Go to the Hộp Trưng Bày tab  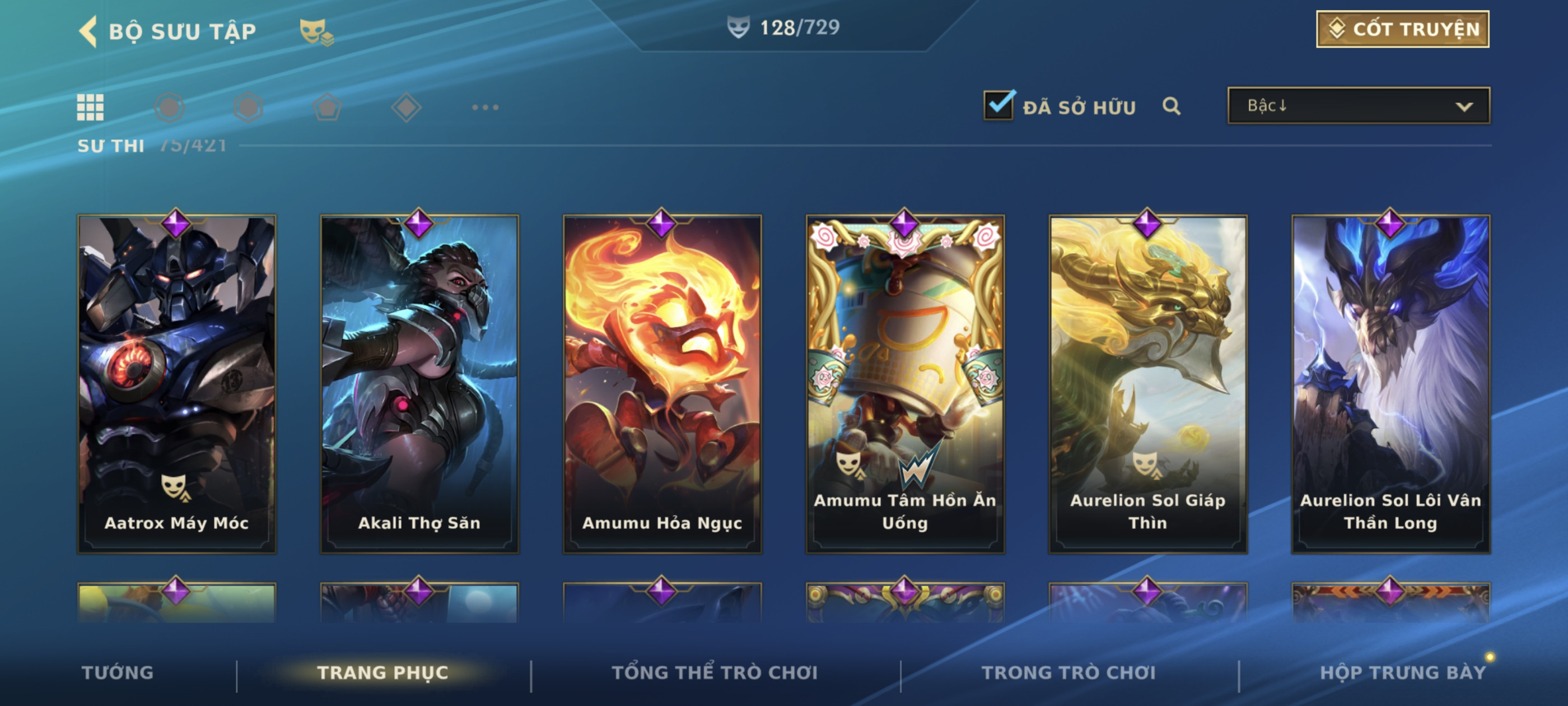(x=1402, y=672)
